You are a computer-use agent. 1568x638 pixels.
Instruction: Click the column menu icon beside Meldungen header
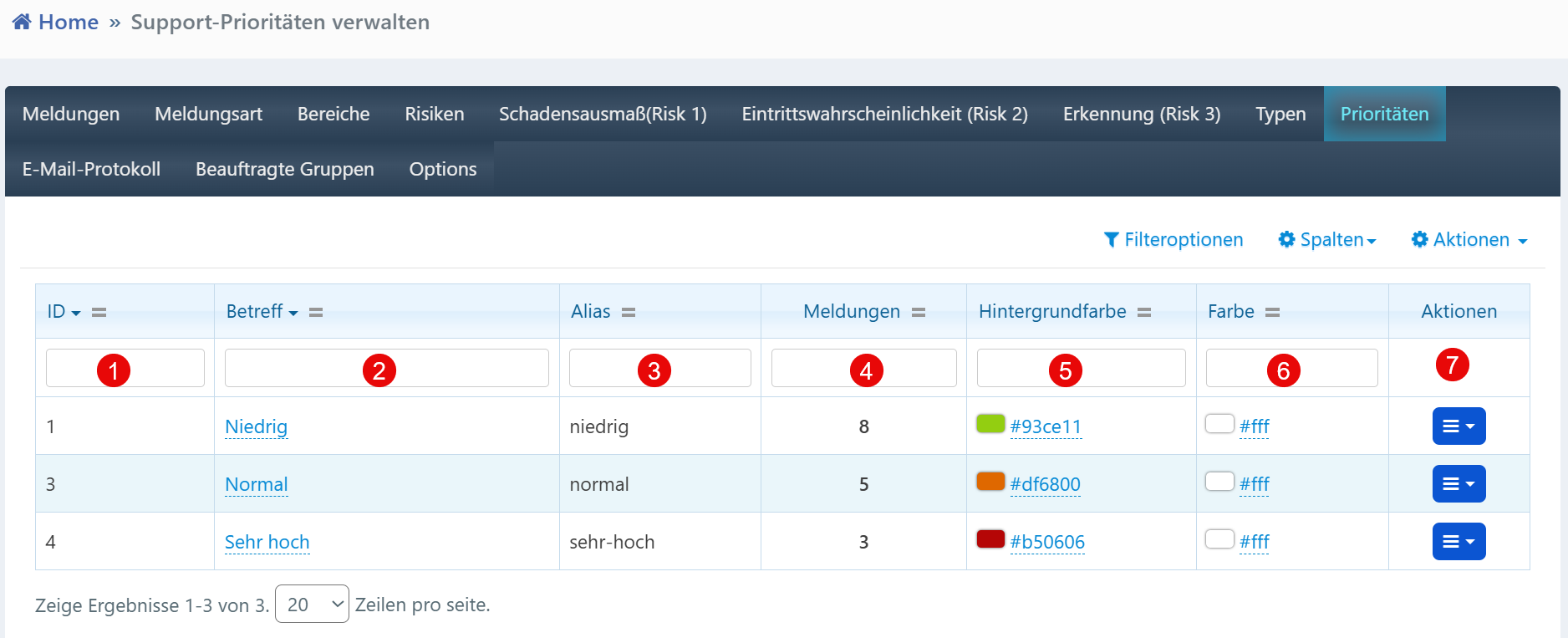point(919,313)
